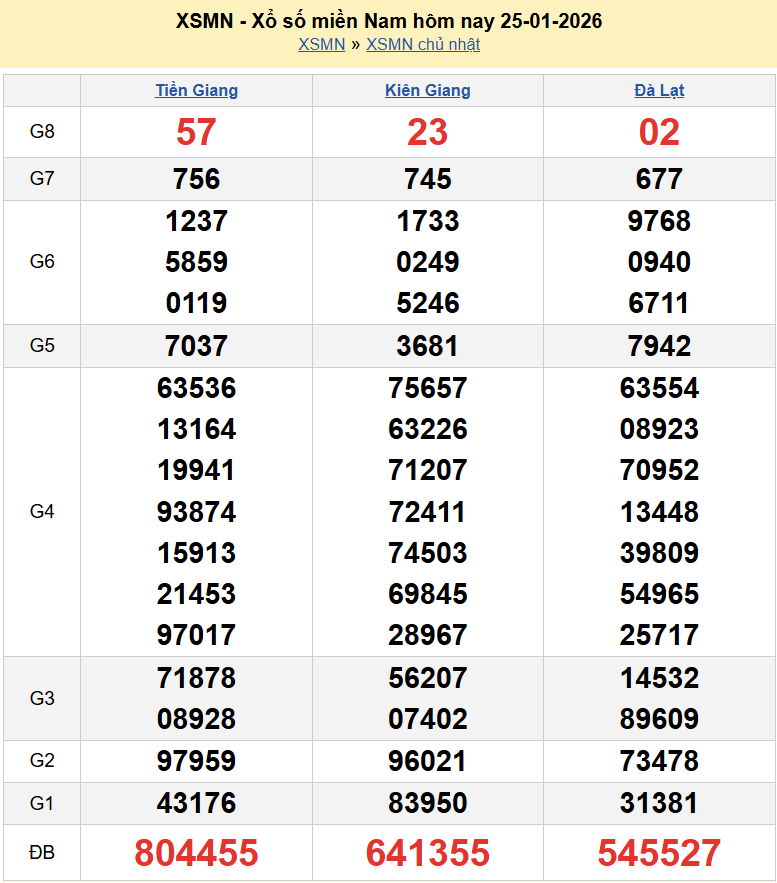The width and height of the screenshot is (777, 883).
Task: Open the XSMN breadcrumb link
Action: click(321, 44)
